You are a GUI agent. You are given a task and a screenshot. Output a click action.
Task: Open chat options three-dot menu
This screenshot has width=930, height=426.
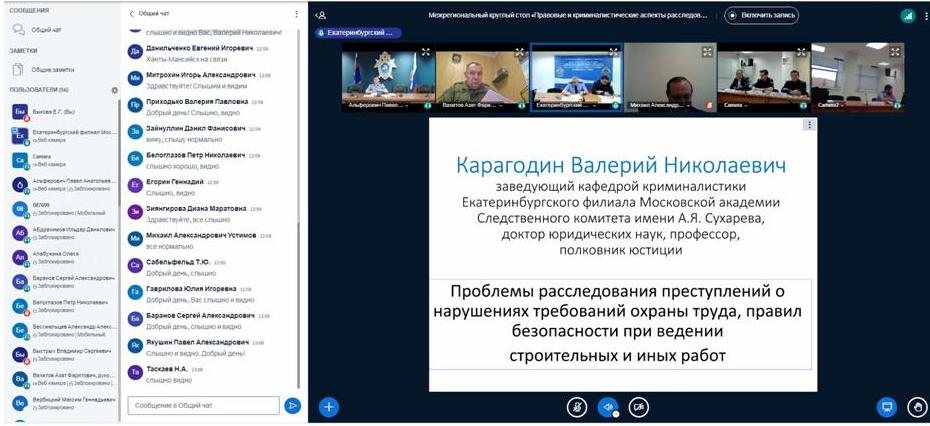pos(296,14)
